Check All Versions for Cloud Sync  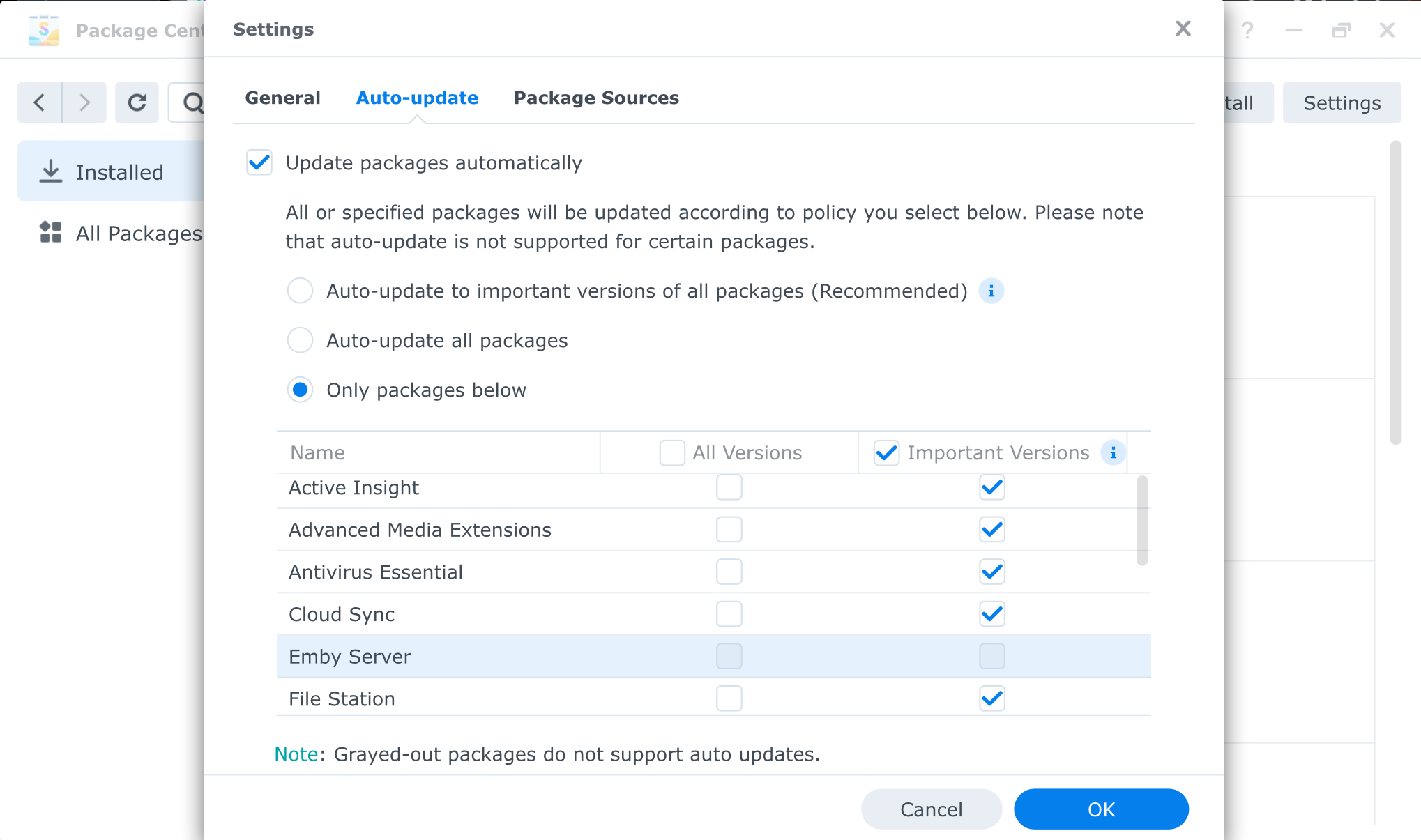729,614
